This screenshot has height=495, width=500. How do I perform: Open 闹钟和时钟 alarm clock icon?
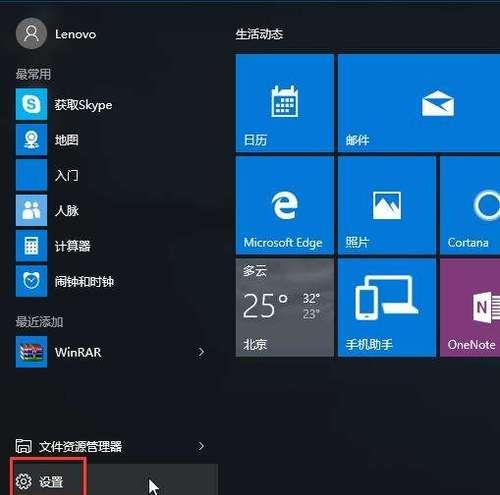(x=31, y=281)
